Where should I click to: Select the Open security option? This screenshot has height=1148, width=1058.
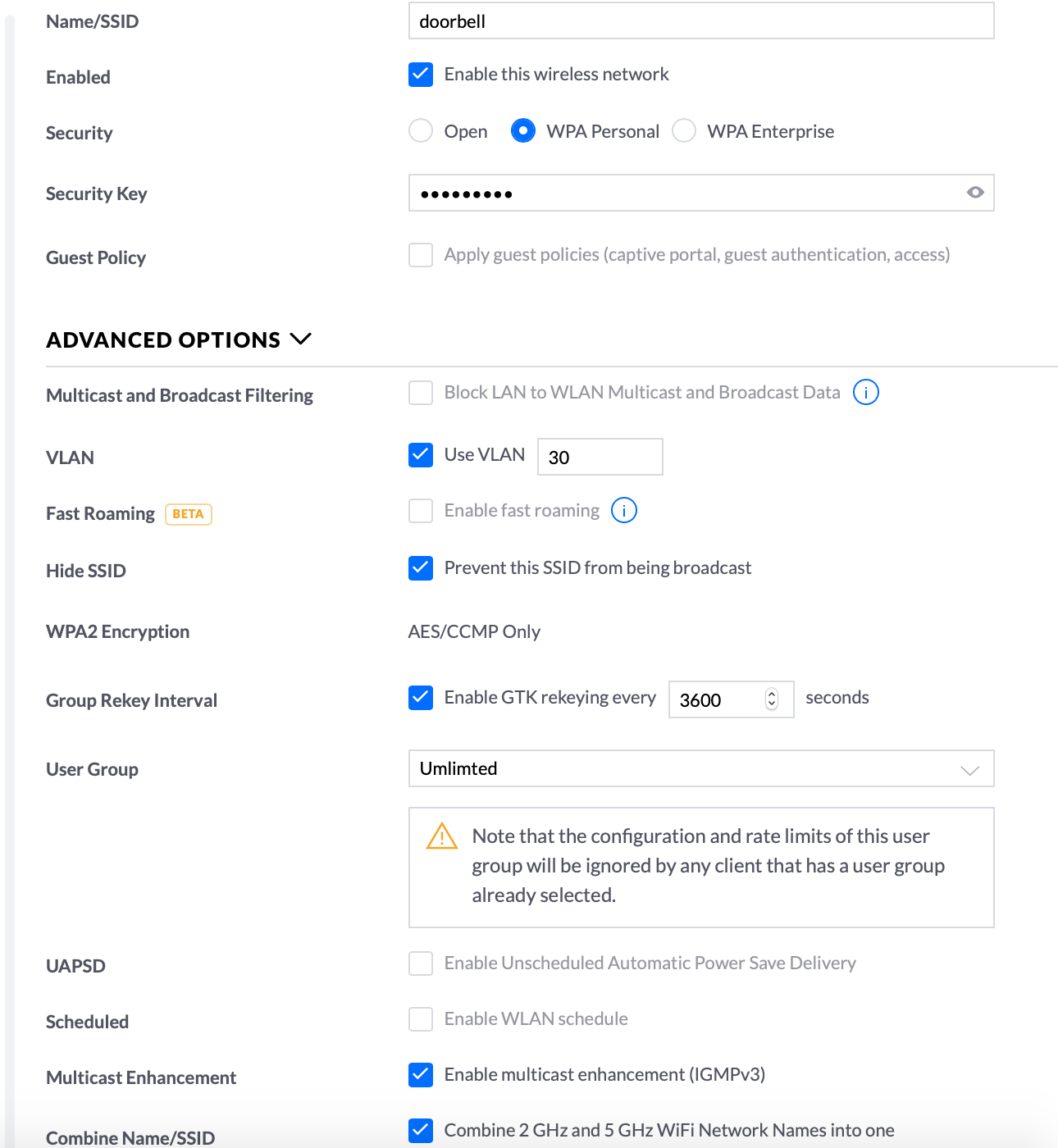pyautogui.click(x=421, y=130)
